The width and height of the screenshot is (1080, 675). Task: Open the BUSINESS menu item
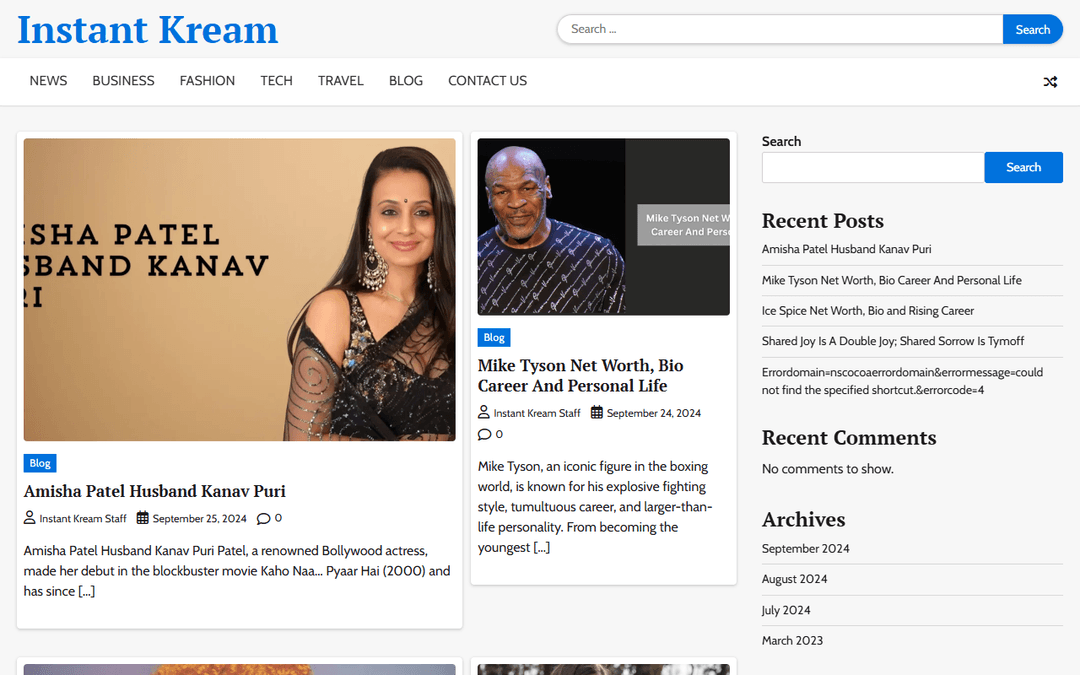[x=123, y=81]
